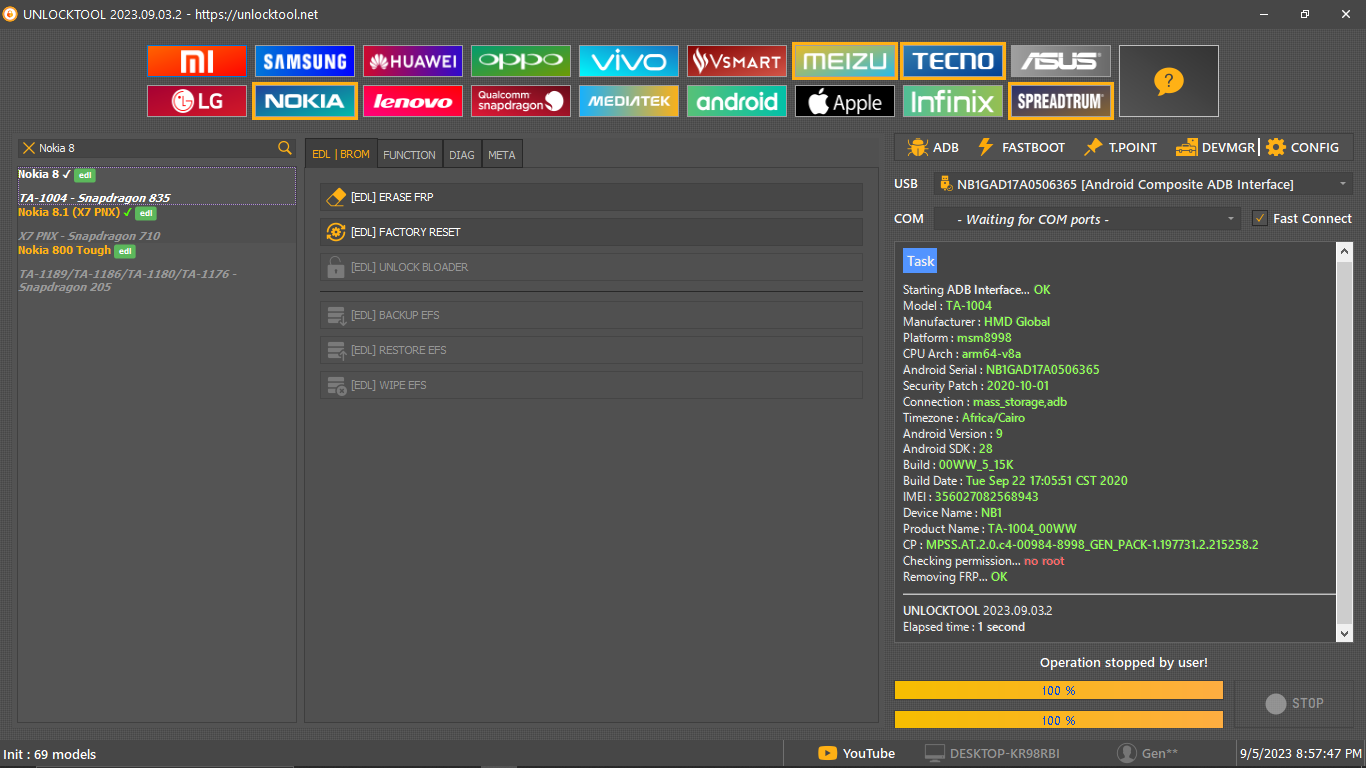
Task: Select the Qualcomm Snapdragon logo
Action: tap(520, 101)
